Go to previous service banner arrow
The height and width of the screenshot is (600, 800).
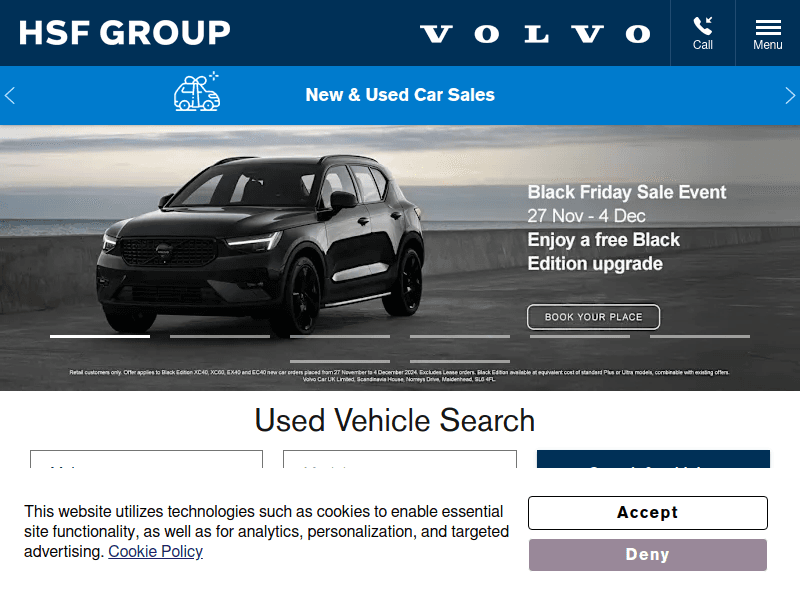pos(10,95)
